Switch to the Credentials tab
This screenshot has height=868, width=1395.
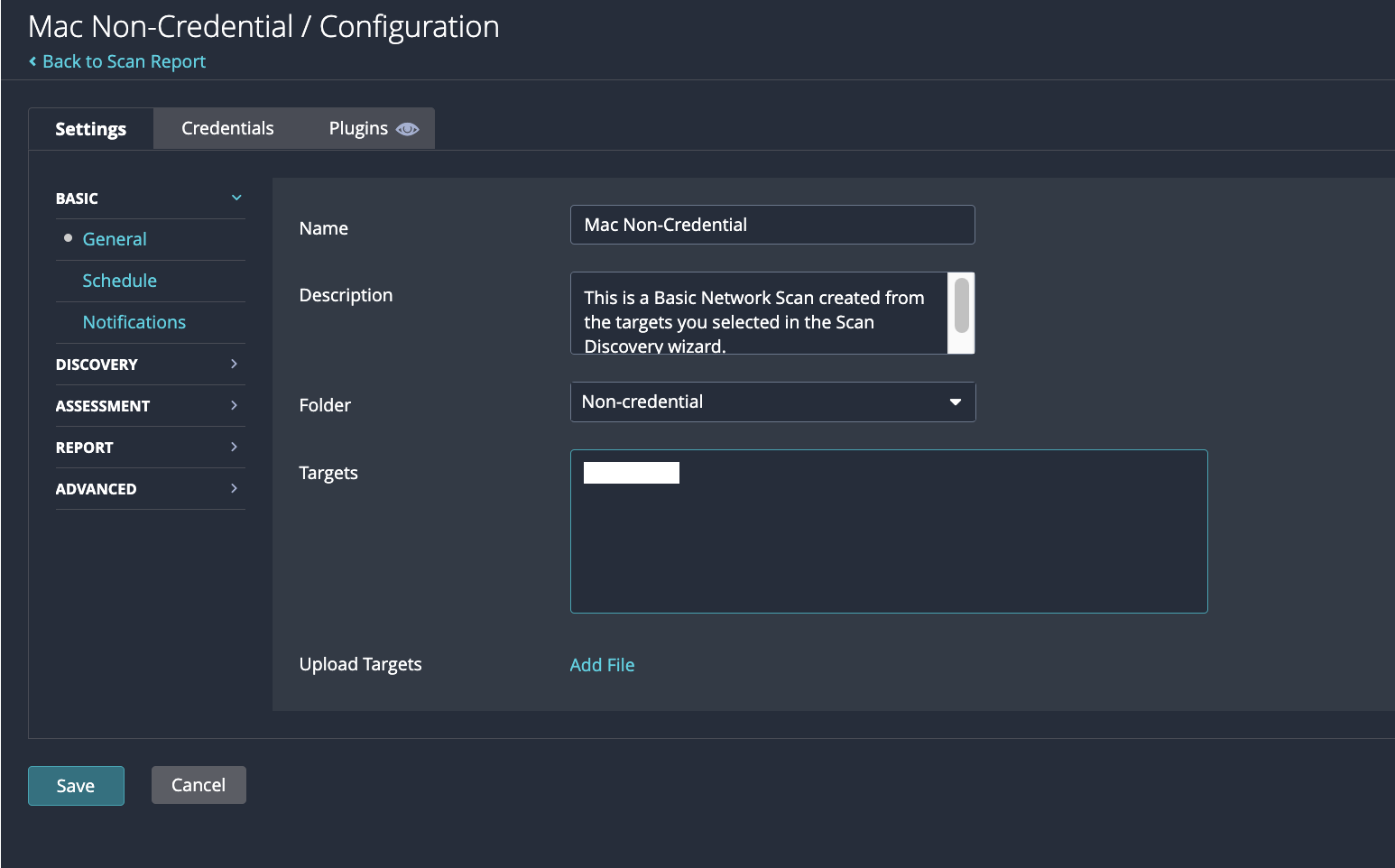click(227, 127)
